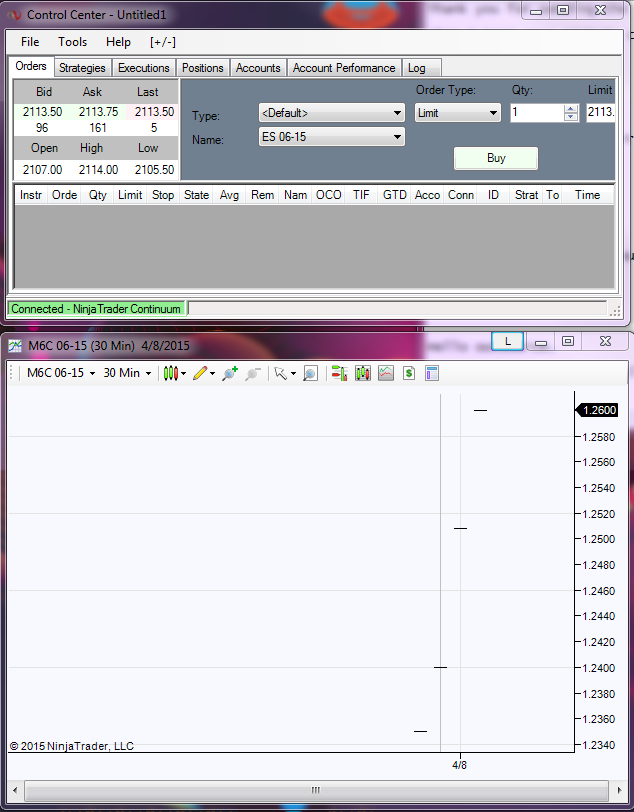Viewport: 634px width, 812px height.
Task: Switch to the Executions tab
Action: [143, 68]
